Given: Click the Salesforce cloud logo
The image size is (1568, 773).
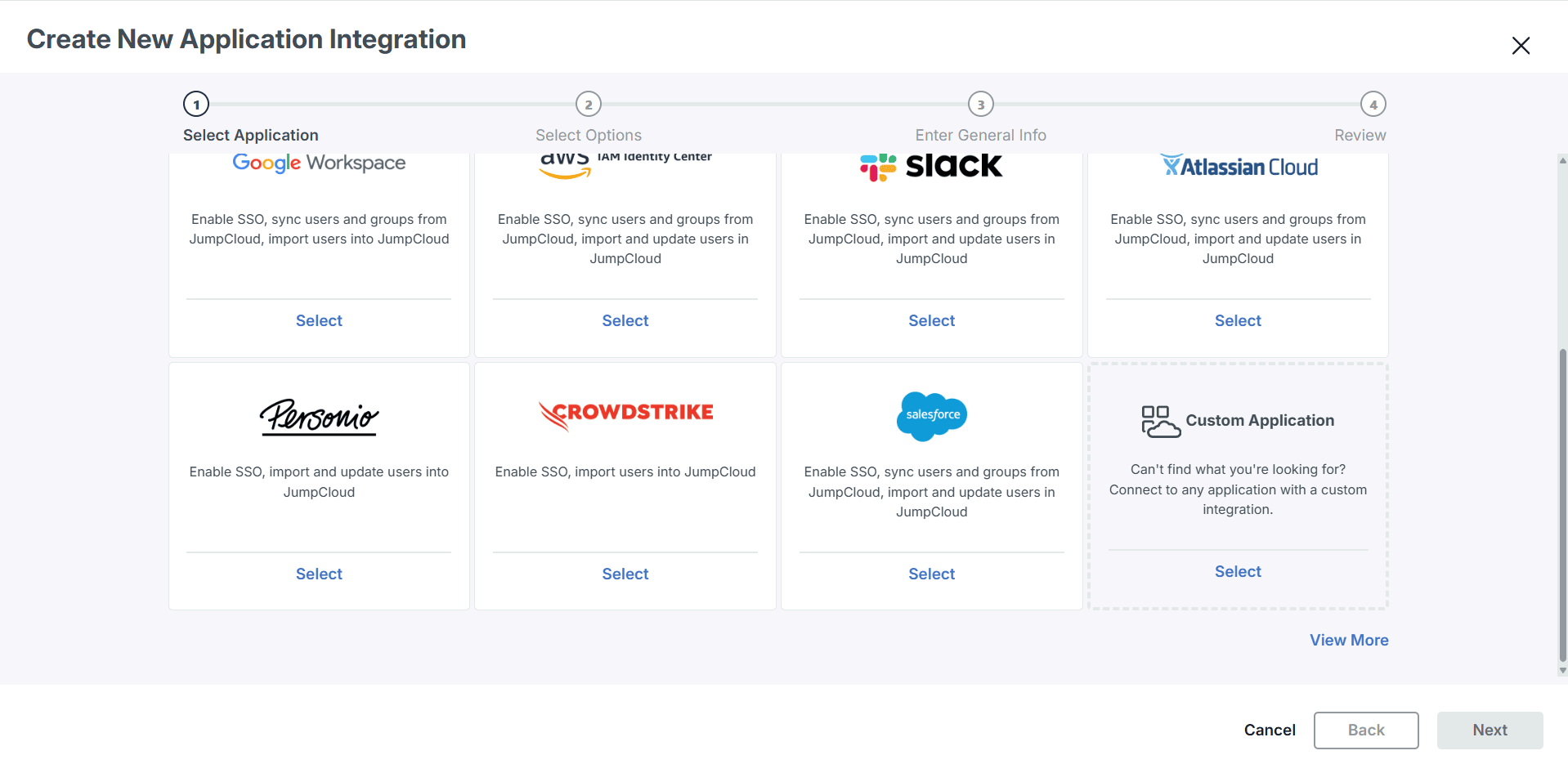Looking at the screenshot, I should tap(932, 416).
